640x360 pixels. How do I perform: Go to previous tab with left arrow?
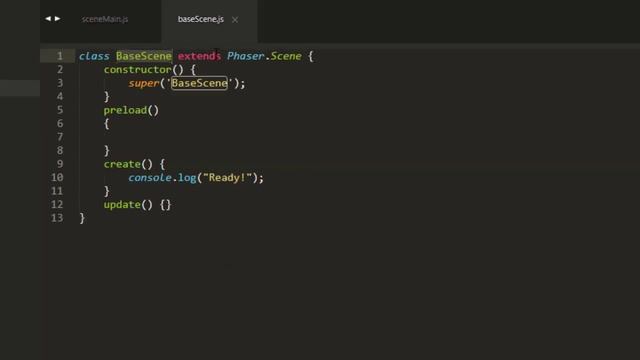48,18
